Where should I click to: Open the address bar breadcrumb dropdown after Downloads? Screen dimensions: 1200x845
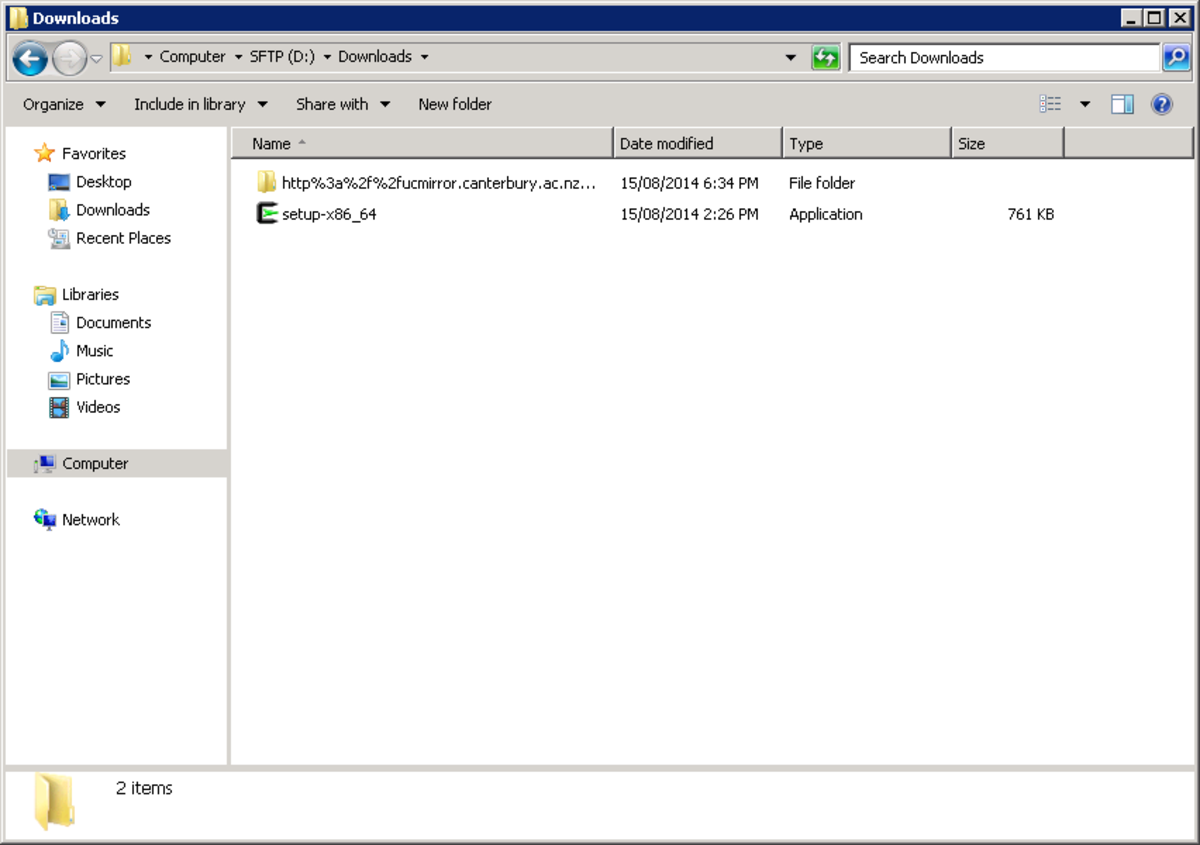tap(424, 57)
